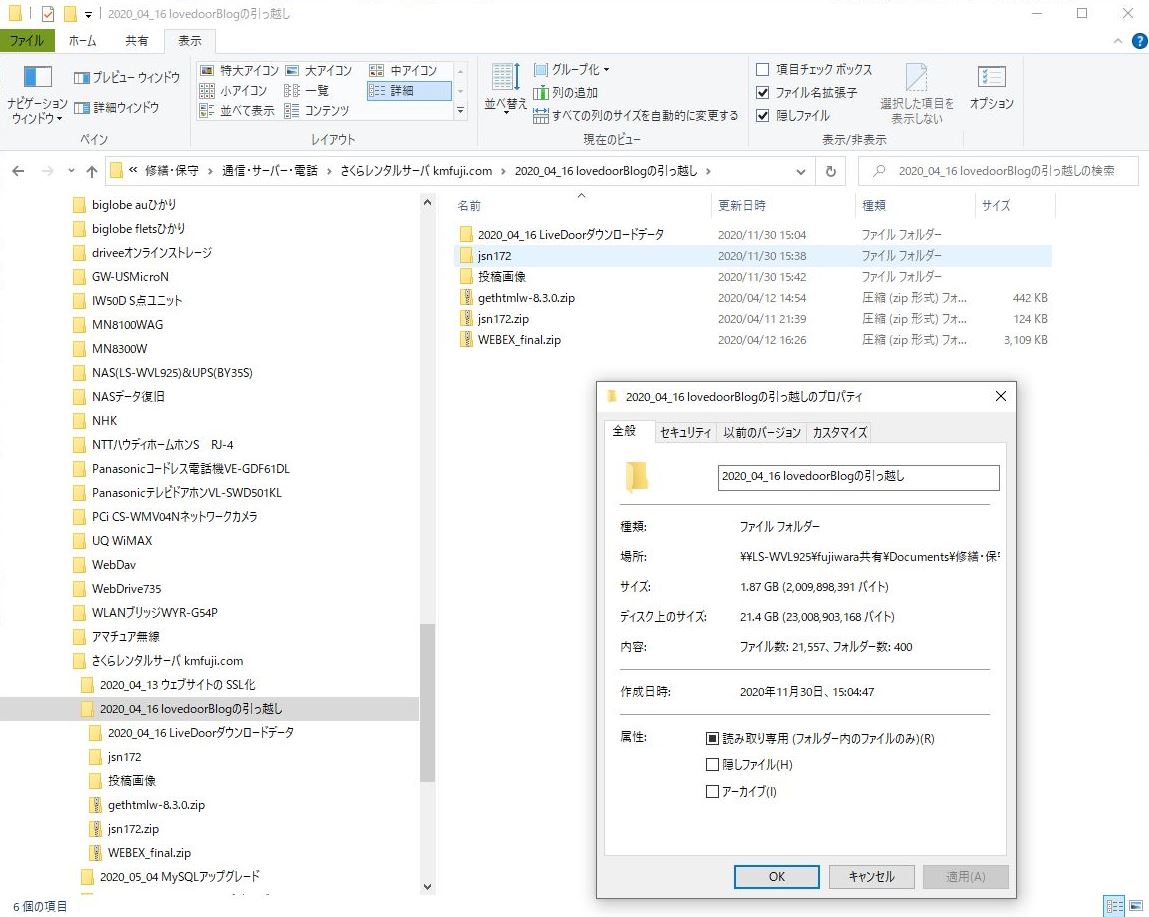Click the search box for this folder
The height and width of the screenshot is (917, 1149).
(998, 171)
